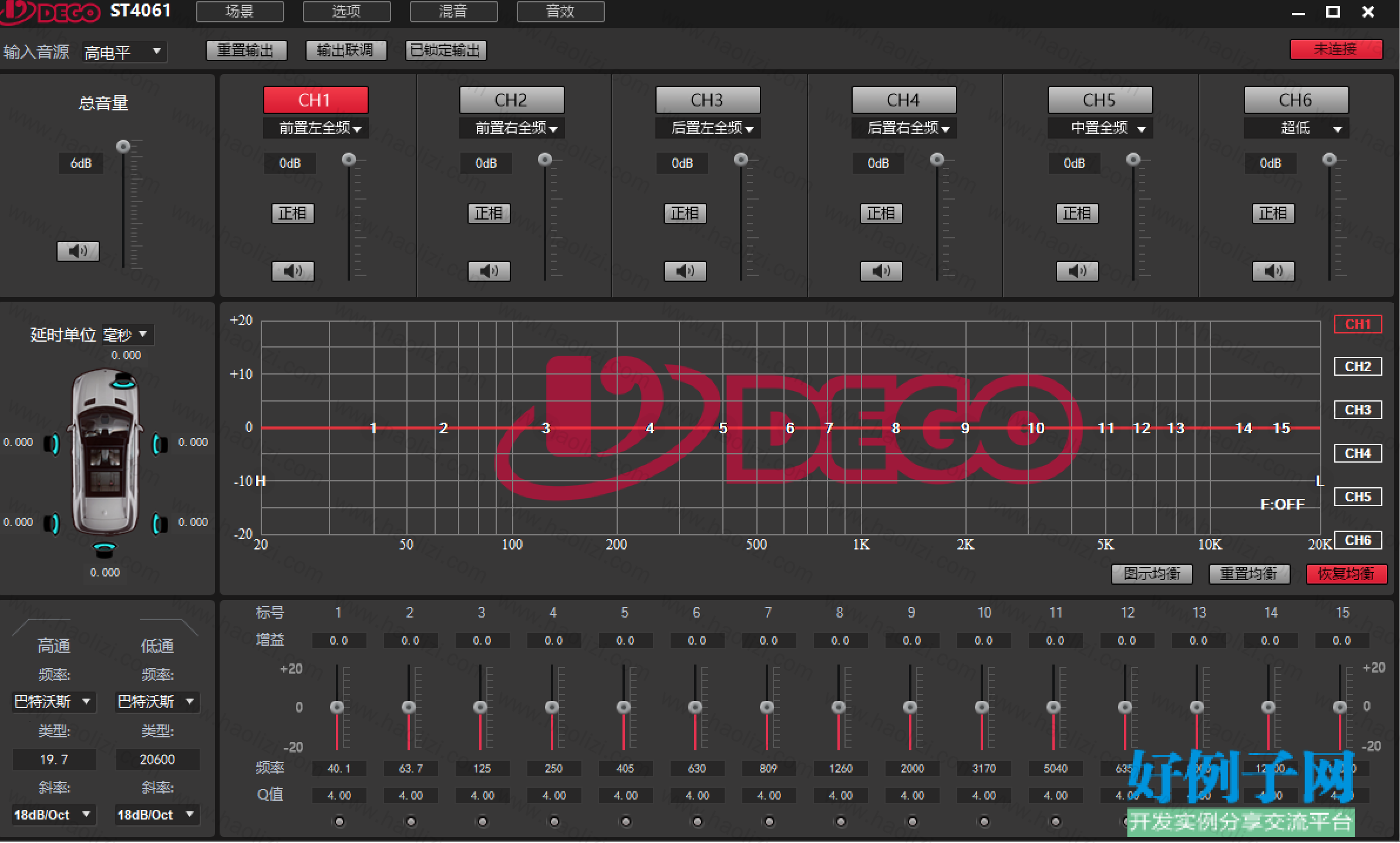Mute CH5 with its speaker icon
The height and width of the screenshot is (843, 1400).
(1077, 271)
